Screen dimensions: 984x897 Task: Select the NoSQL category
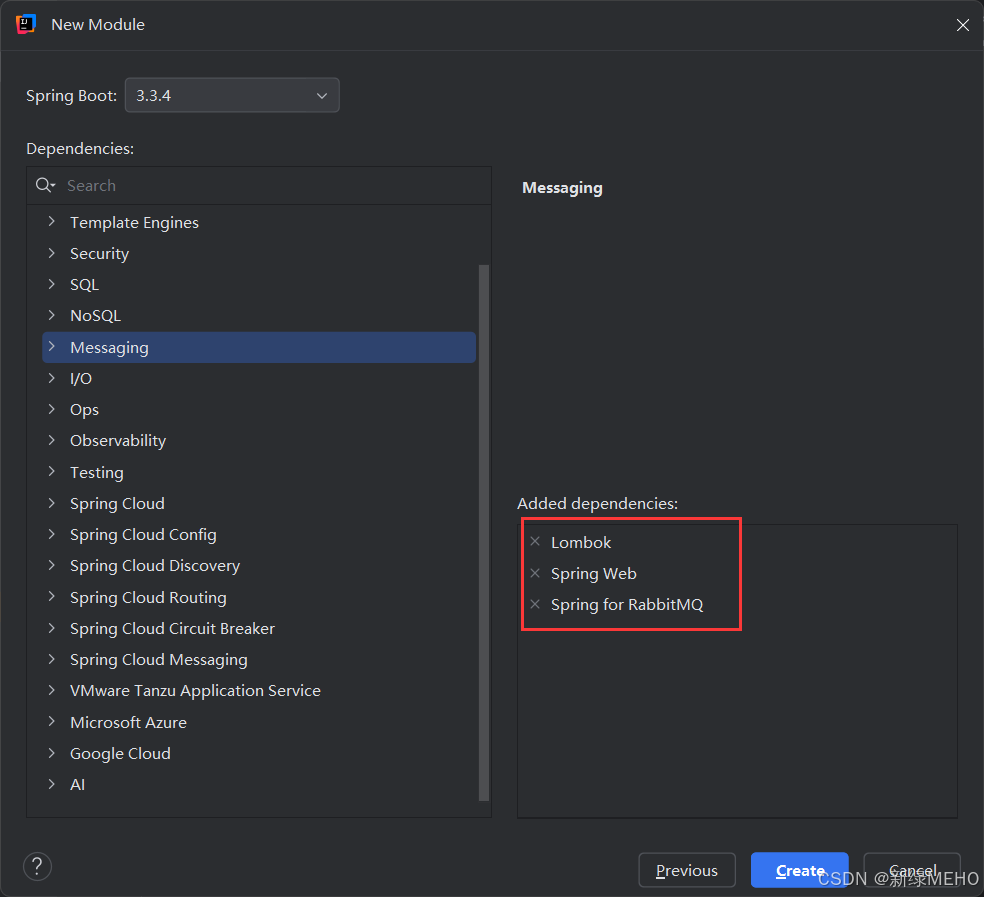pos(95,316)
